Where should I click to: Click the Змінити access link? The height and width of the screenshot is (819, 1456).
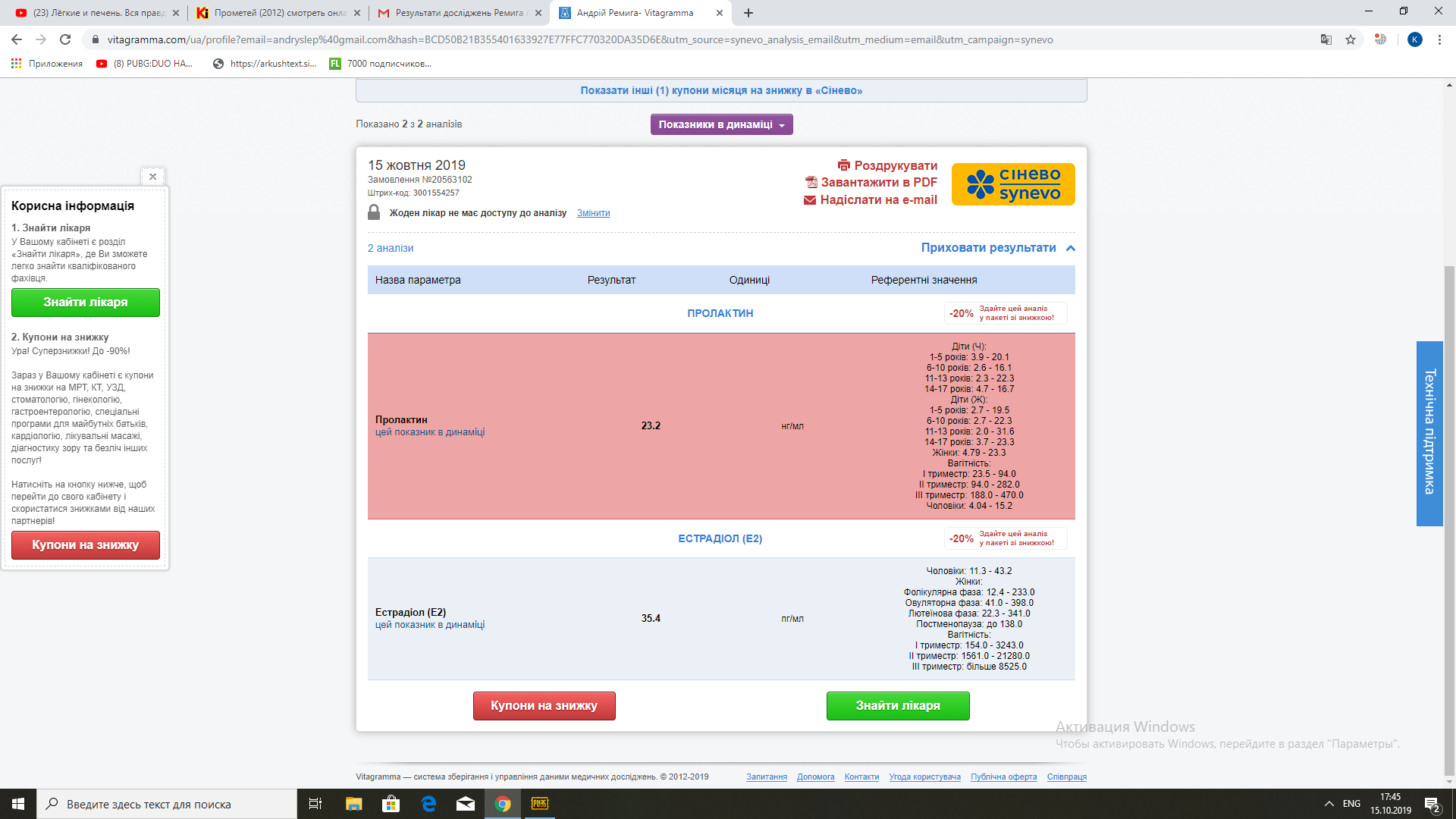(593, 213)
